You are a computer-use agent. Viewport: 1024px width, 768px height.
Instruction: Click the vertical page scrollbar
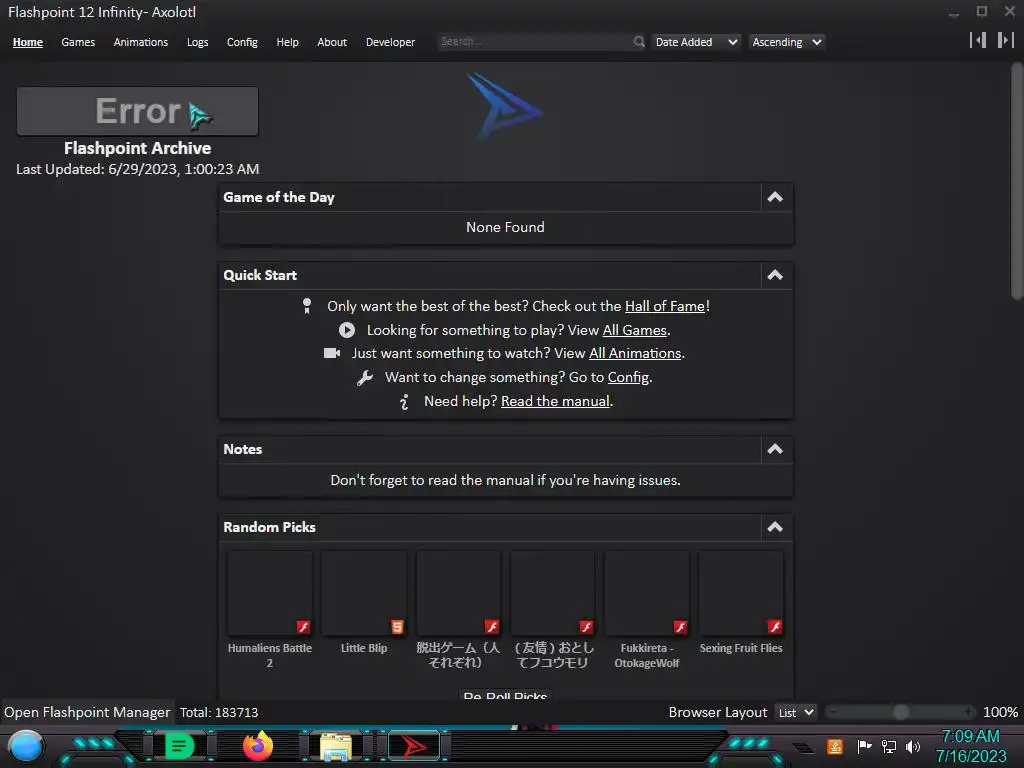tap(1017, 183)
